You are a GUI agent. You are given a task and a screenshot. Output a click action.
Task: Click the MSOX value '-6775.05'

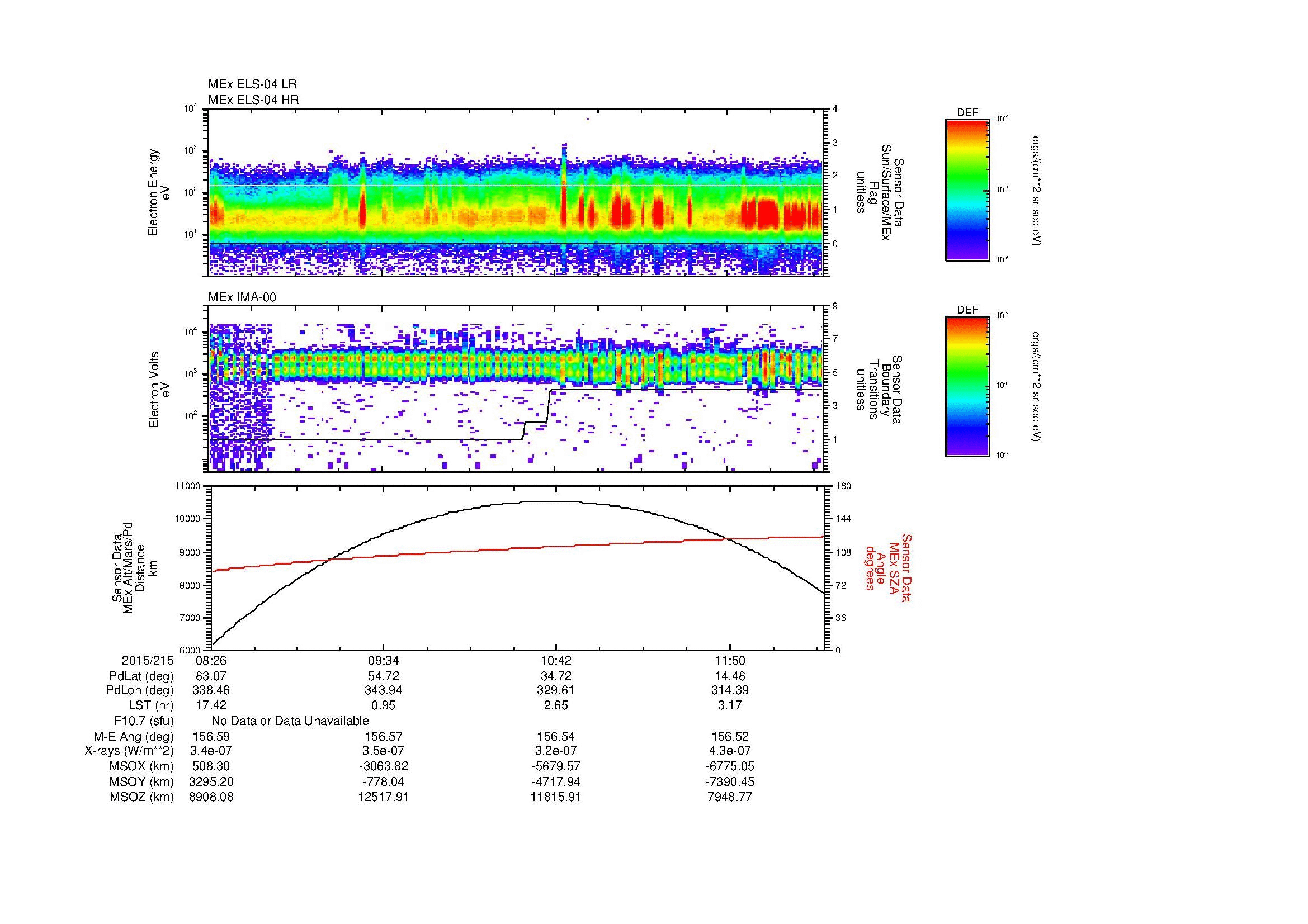(730, 766)
